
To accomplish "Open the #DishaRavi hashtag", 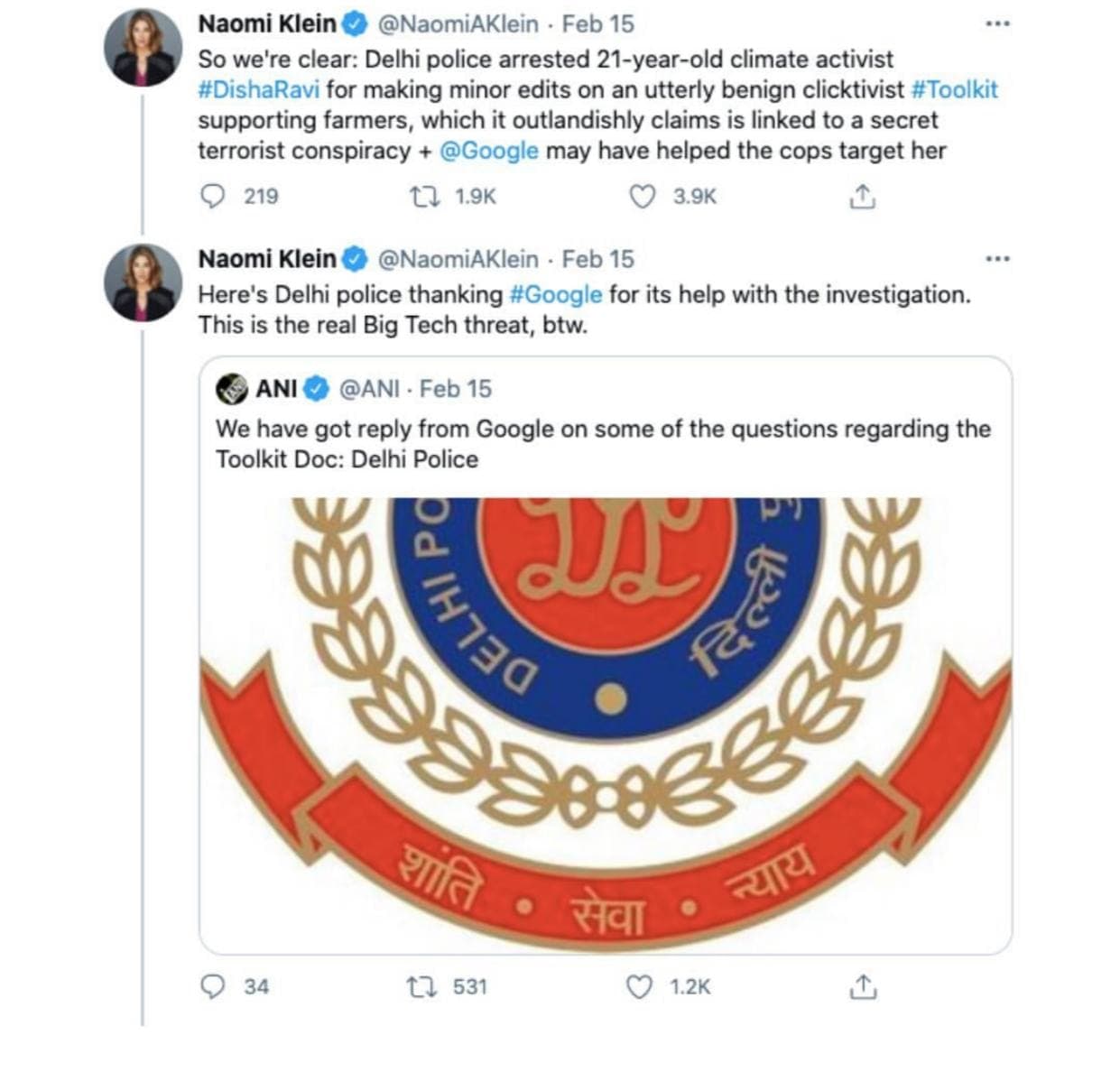I will [x=258, y=90].
